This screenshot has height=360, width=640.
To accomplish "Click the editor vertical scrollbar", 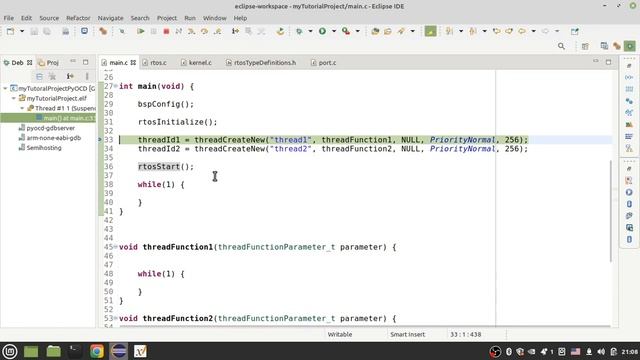I will [x=611, y=211].
